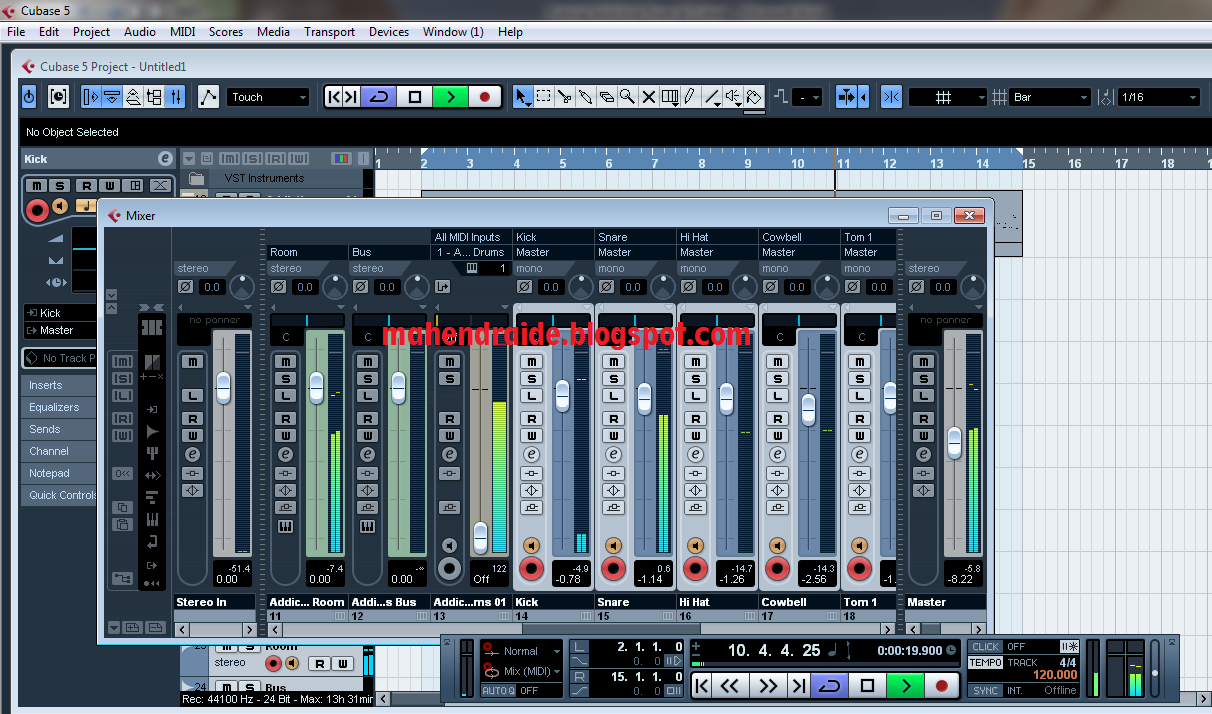The height and width of the screenshot is (714, 1212).
Task: Click the SYNC button in transport
Action: (985, 690)
